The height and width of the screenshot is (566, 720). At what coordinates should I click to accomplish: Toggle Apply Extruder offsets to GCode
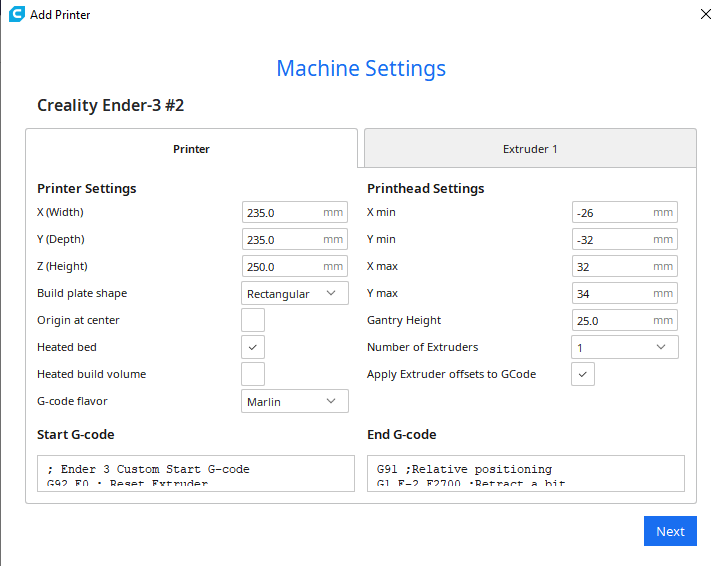coord(583,374)
